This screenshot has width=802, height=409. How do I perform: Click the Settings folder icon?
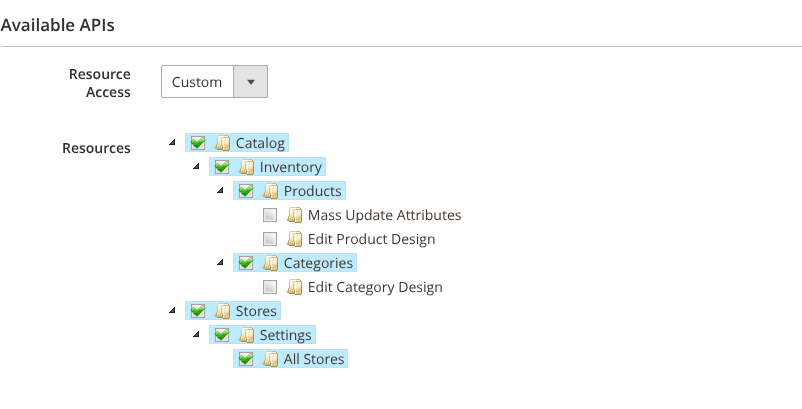tap(247, 335)
